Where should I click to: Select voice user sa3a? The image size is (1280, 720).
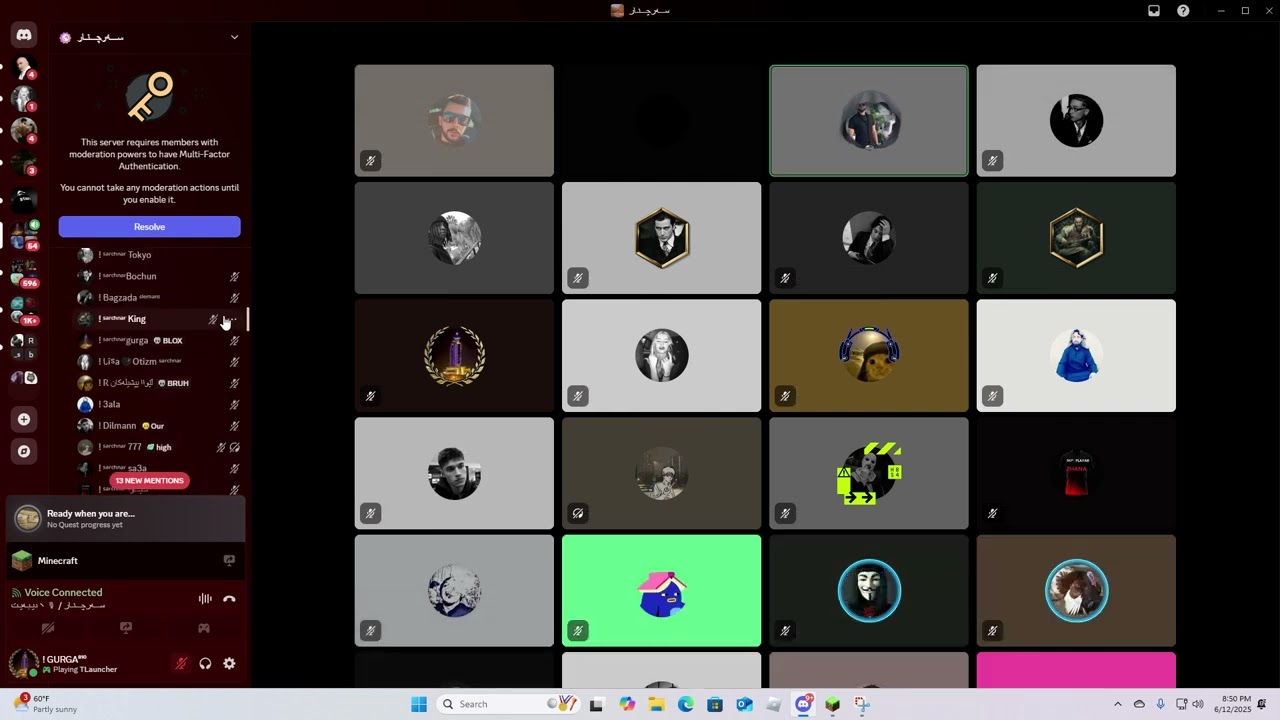[160, 468]
